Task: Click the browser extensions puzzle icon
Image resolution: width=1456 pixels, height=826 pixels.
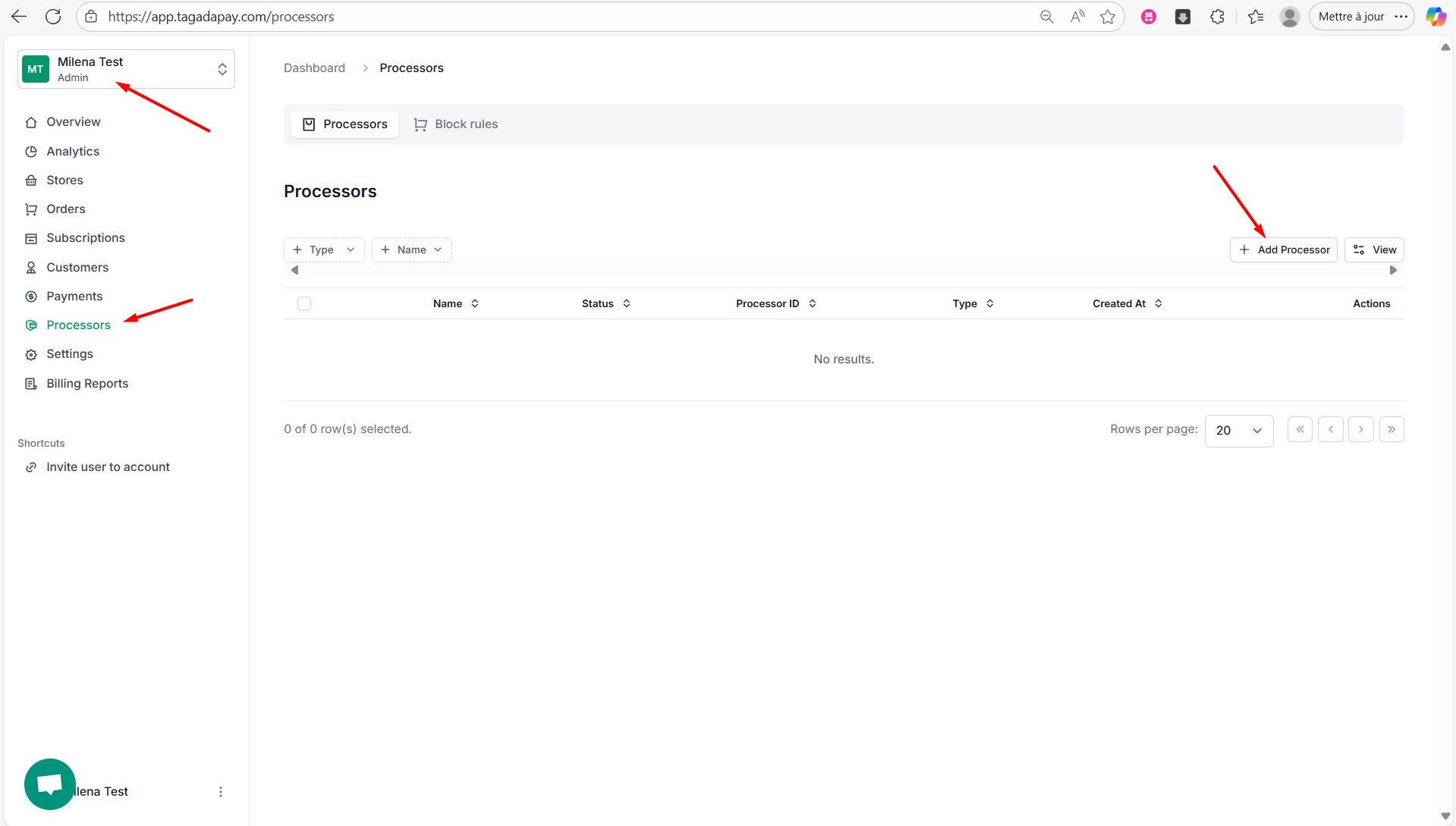Action: pos(1217,17)
